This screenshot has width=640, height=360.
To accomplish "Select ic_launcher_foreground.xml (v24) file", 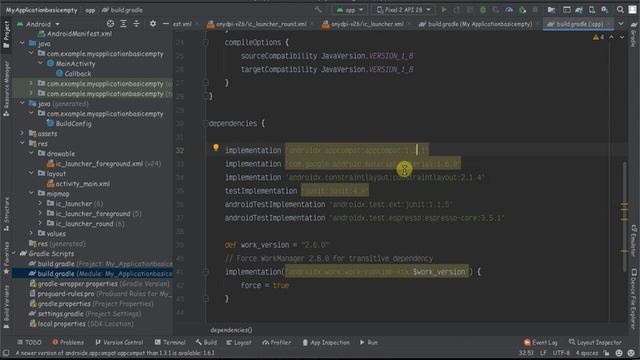I will click(104, 164).
